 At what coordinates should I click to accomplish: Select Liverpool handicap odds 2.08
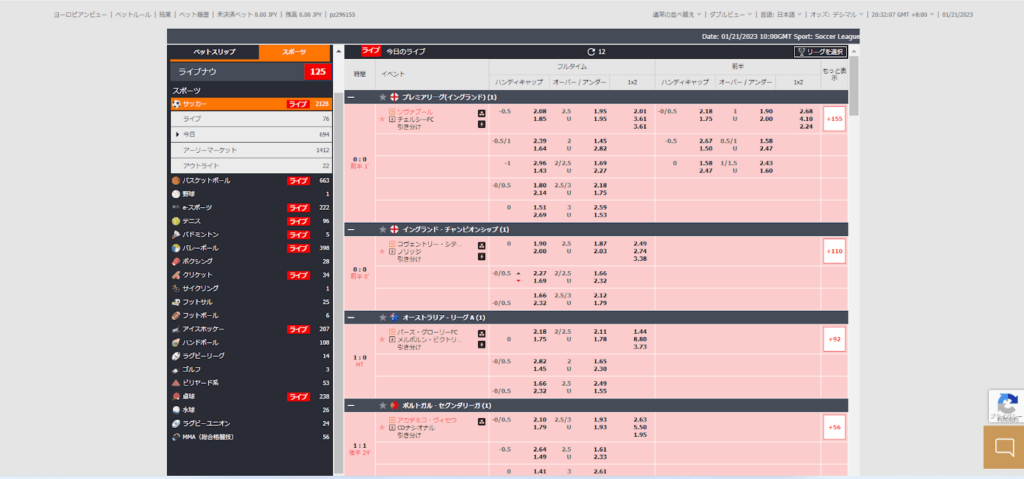[539, 111]
